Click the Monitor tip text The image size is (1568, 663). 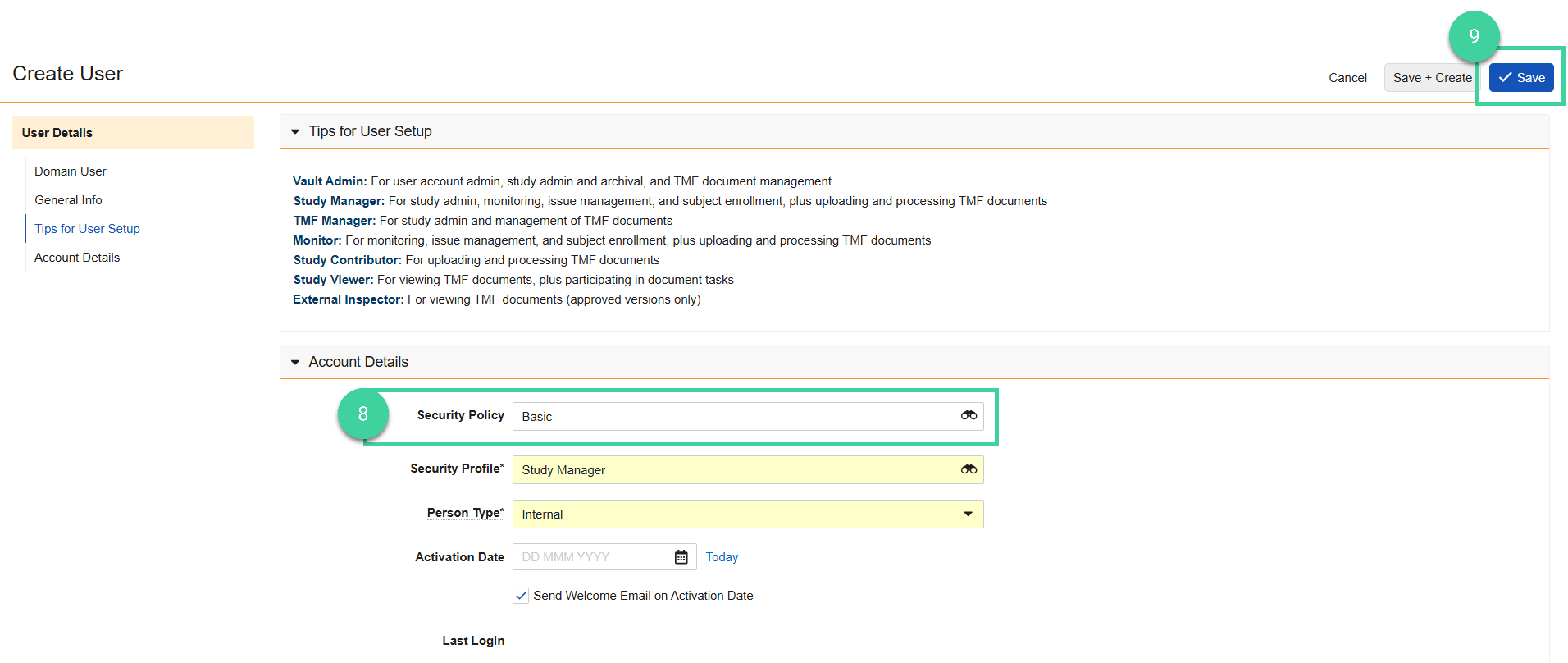[x=612, y=240]
